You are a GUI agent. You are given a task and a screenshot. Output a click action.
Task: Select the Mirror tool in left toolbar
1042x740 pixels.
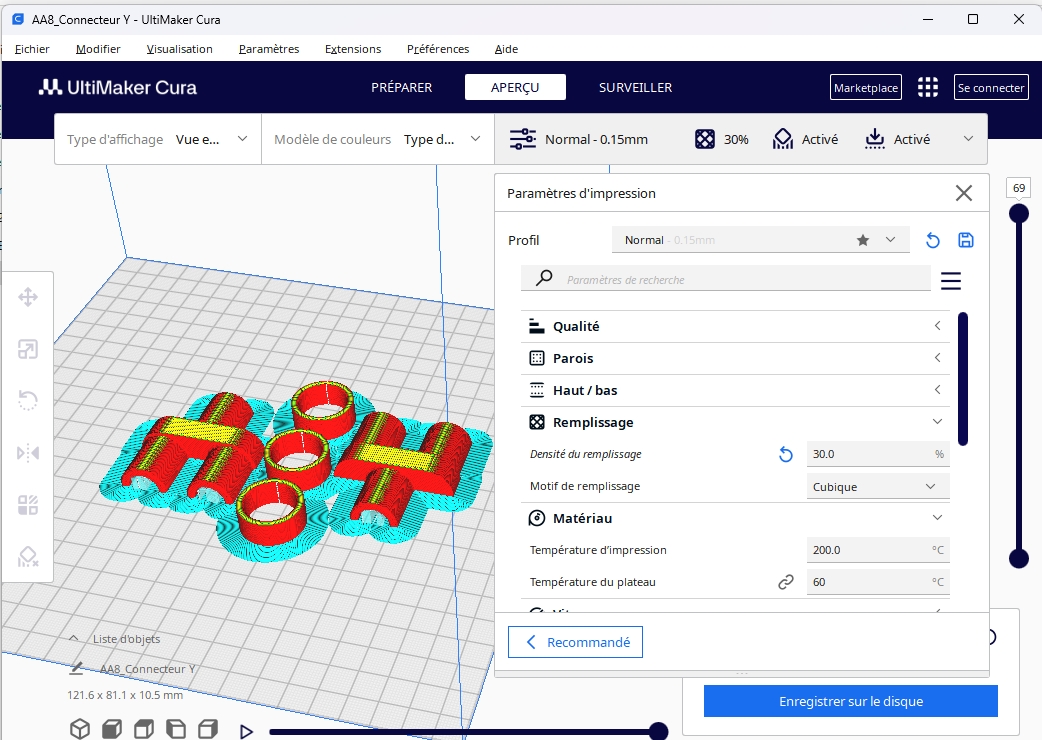coord(28,453)
